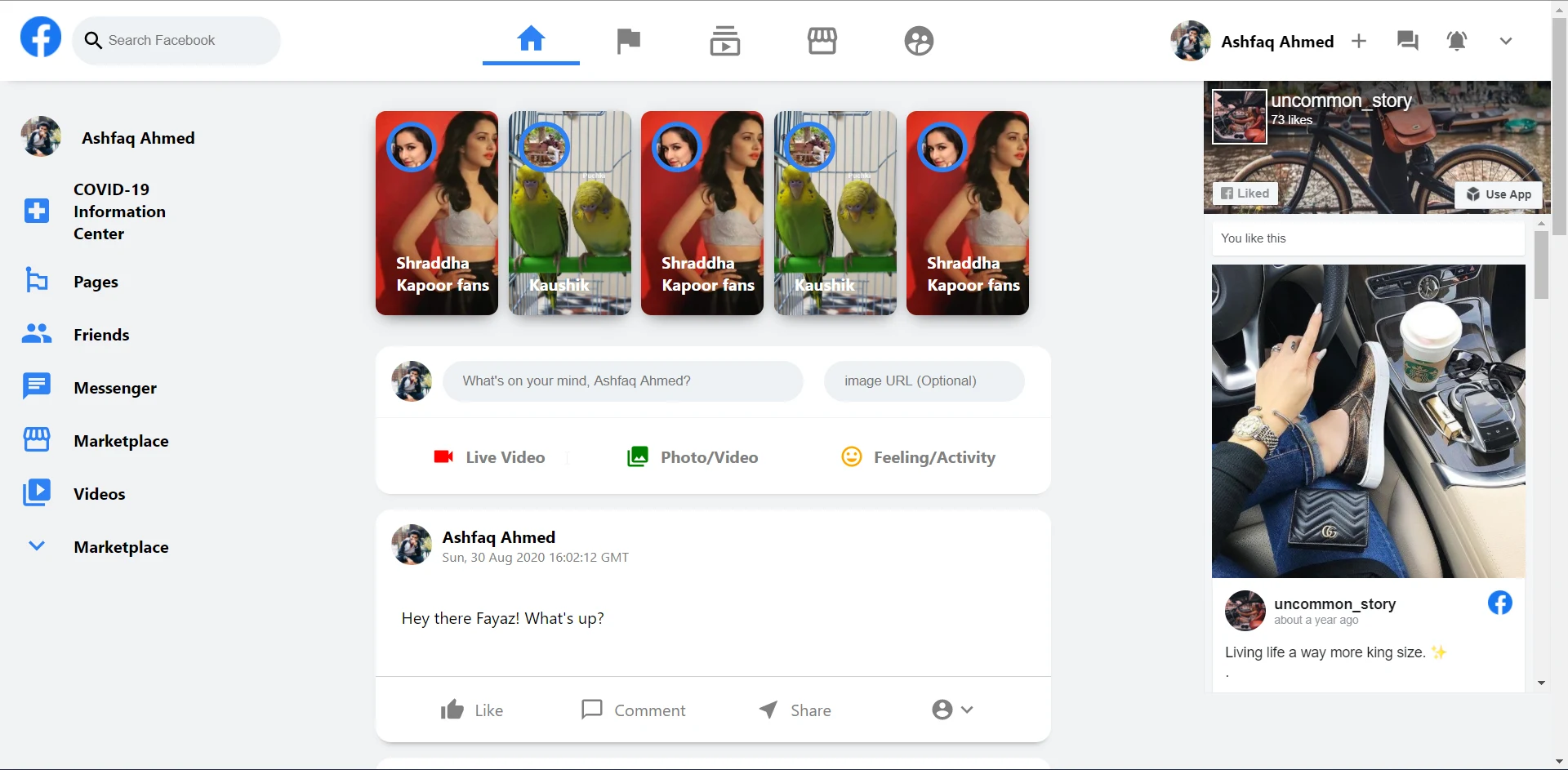
Task: Click the page widget's scroll-down arrow
Action: [1541, 683]
